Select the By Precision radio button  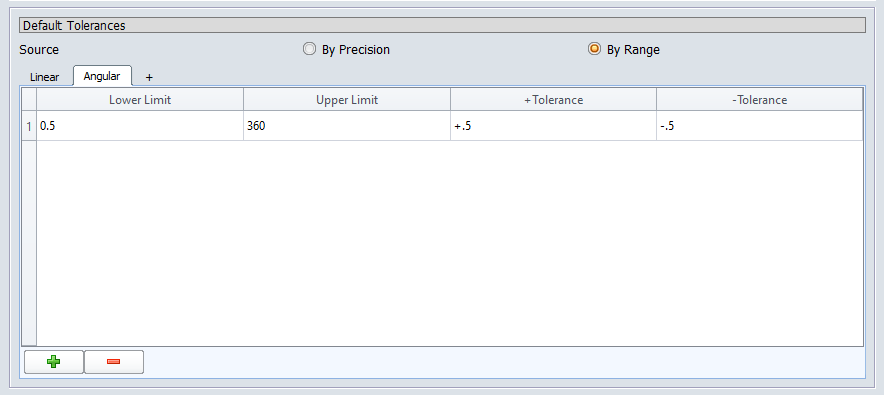(x=309, y=49)
